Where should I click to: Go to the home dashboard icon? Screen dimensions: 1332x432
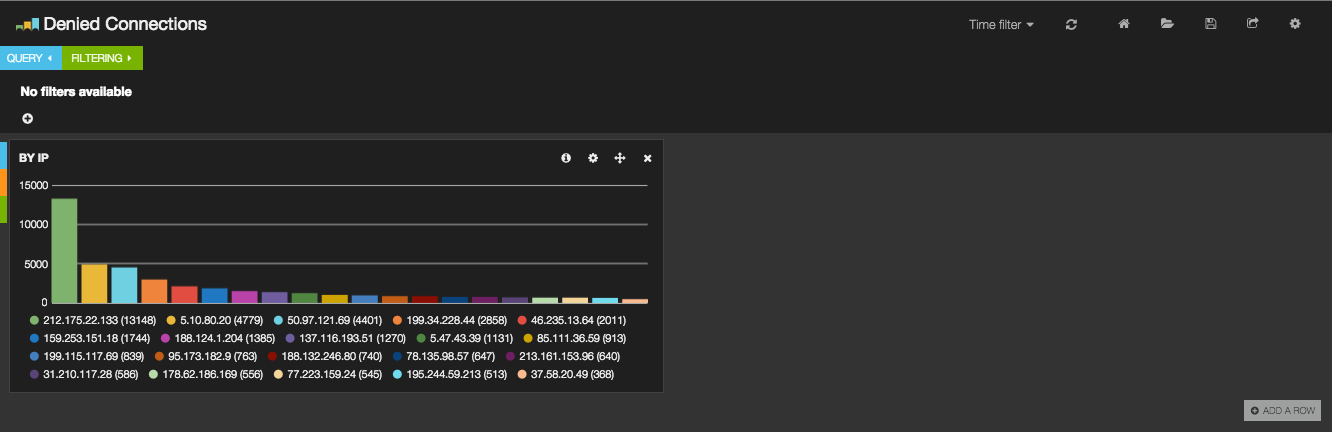point(1124,24)
